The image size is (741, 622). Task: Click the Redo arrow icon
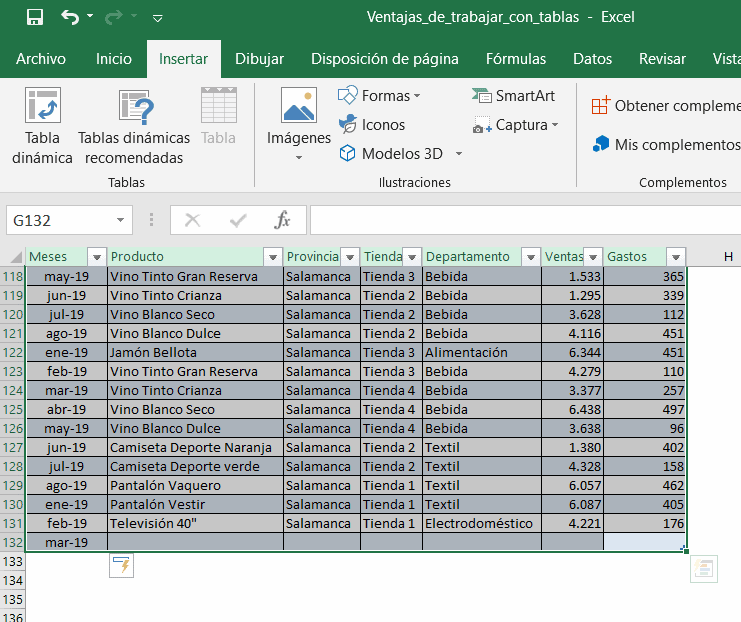[x=114, y=18]
